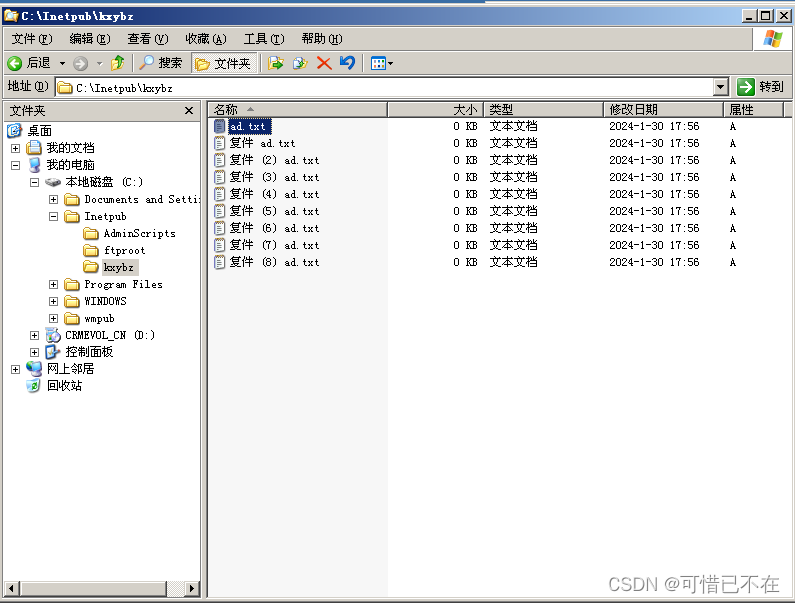This screenshot has width=795, height=603.
Task: Click the 我的电脑 computer icon
Action: click(34, 165)
